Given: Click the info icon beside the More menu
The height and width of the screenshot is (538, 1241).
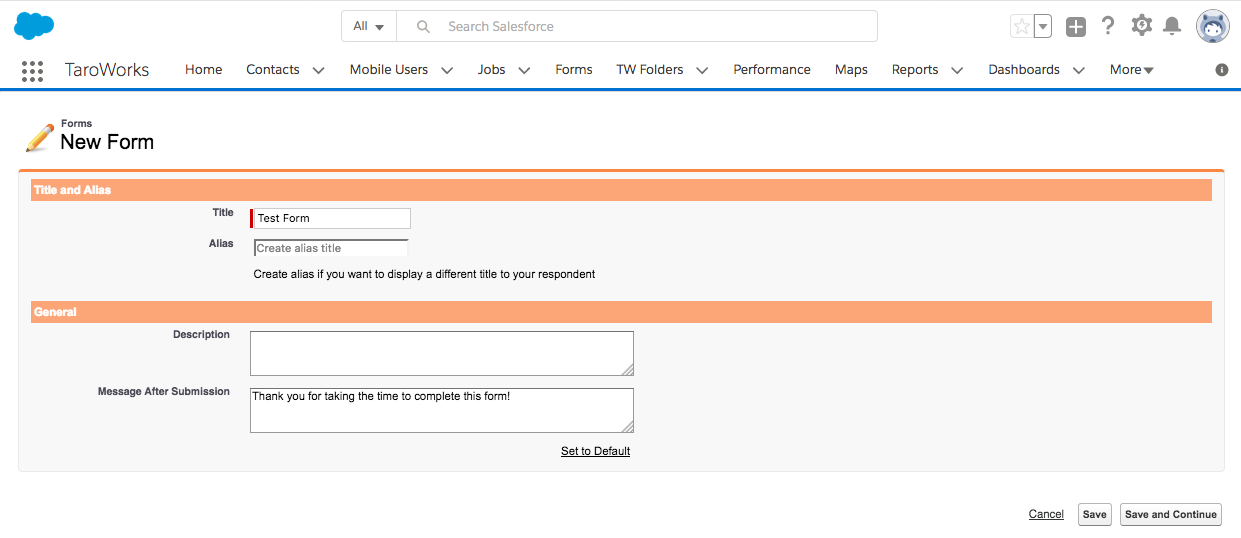Looking at the screenshot, I should [x=1222, y=70].
